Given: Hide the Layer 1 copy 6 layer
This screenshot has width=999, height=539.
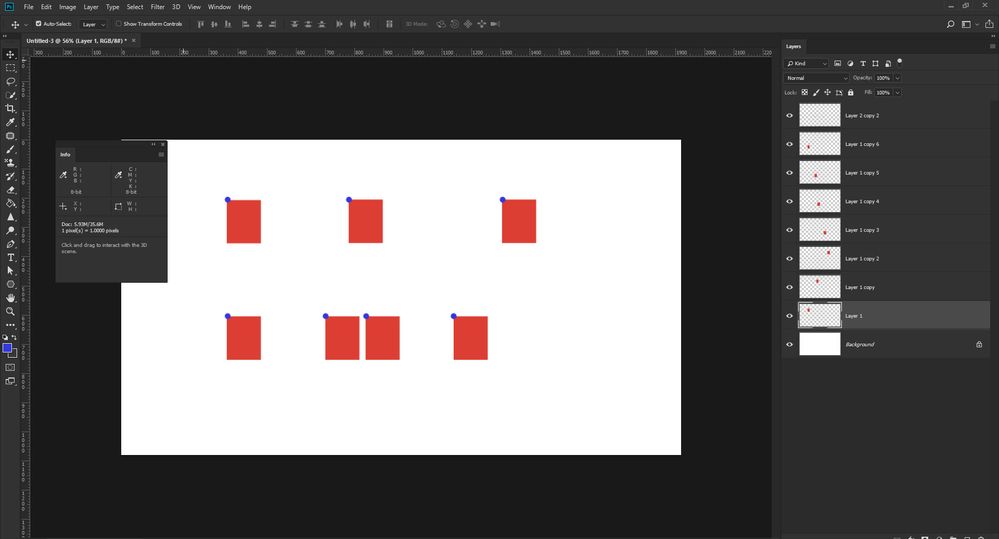Looking at the screenshot, I should coord(789,145).
